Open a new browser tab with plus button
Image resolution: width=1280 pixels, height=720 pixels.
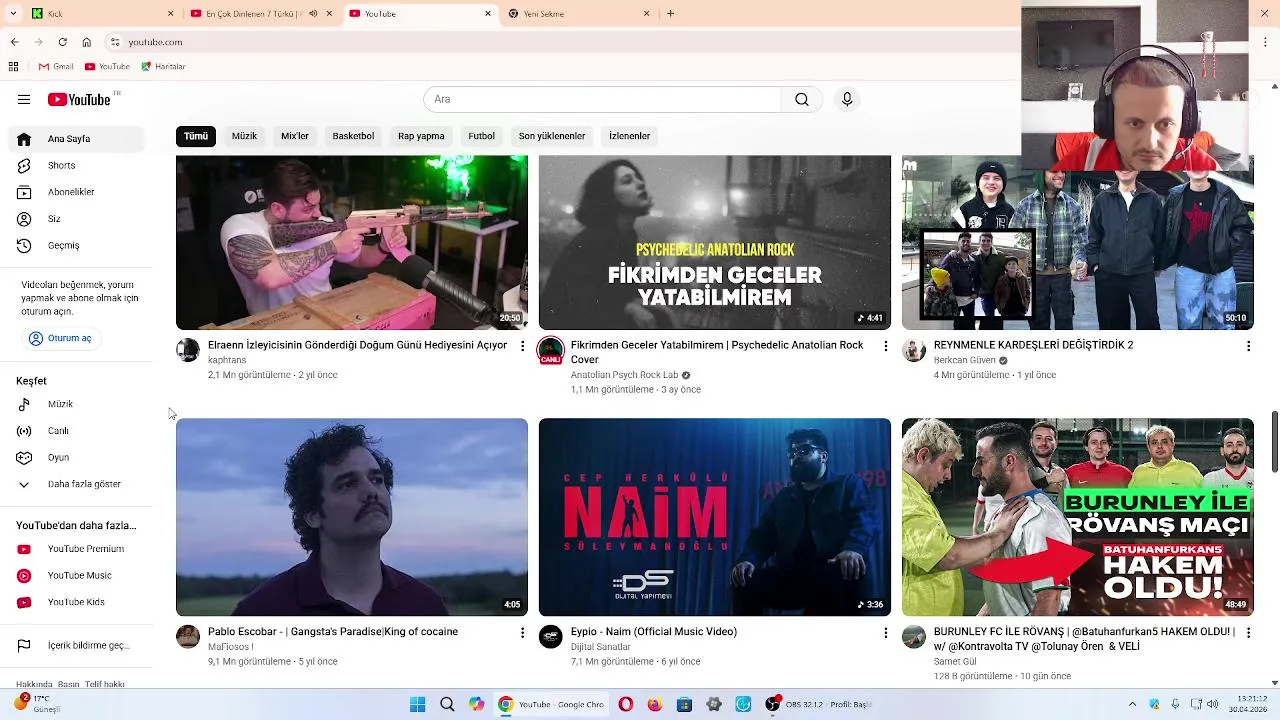pos(670,14)
